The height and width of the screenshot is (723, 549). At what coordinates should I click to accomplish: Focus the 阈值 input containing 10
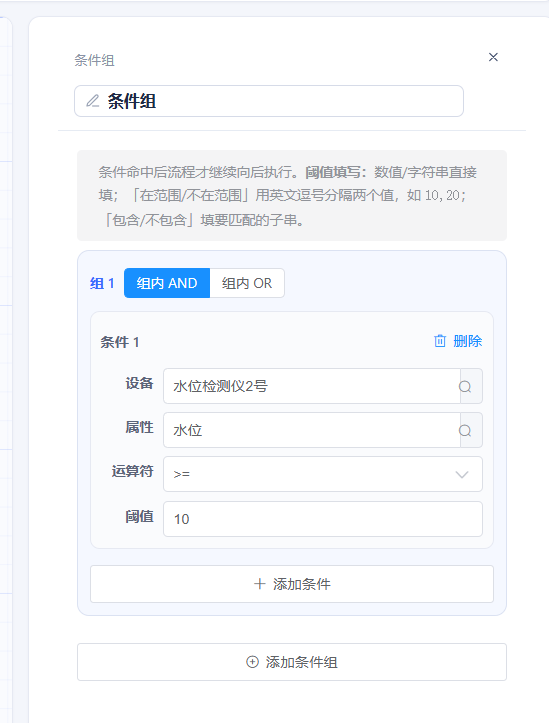coord(323,519)
